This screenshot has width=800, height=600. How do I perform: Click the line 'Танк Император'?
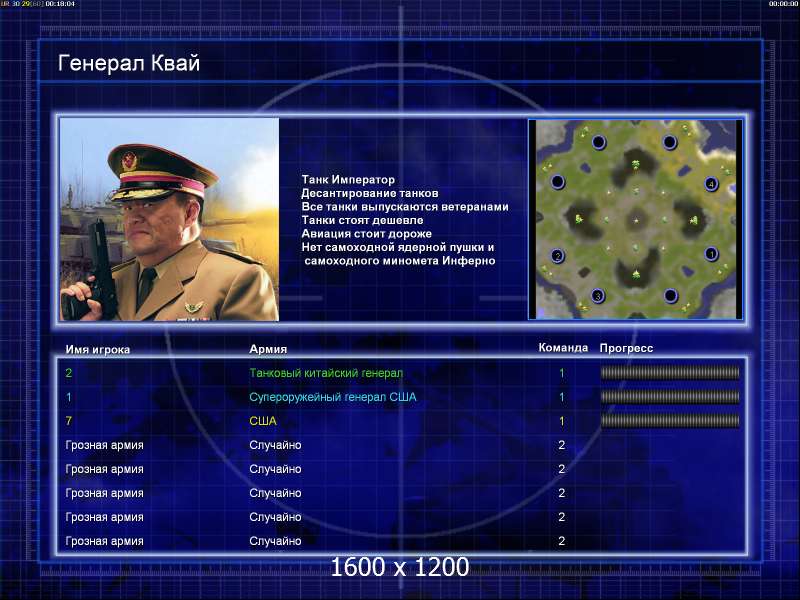click(x=348, y=180)
